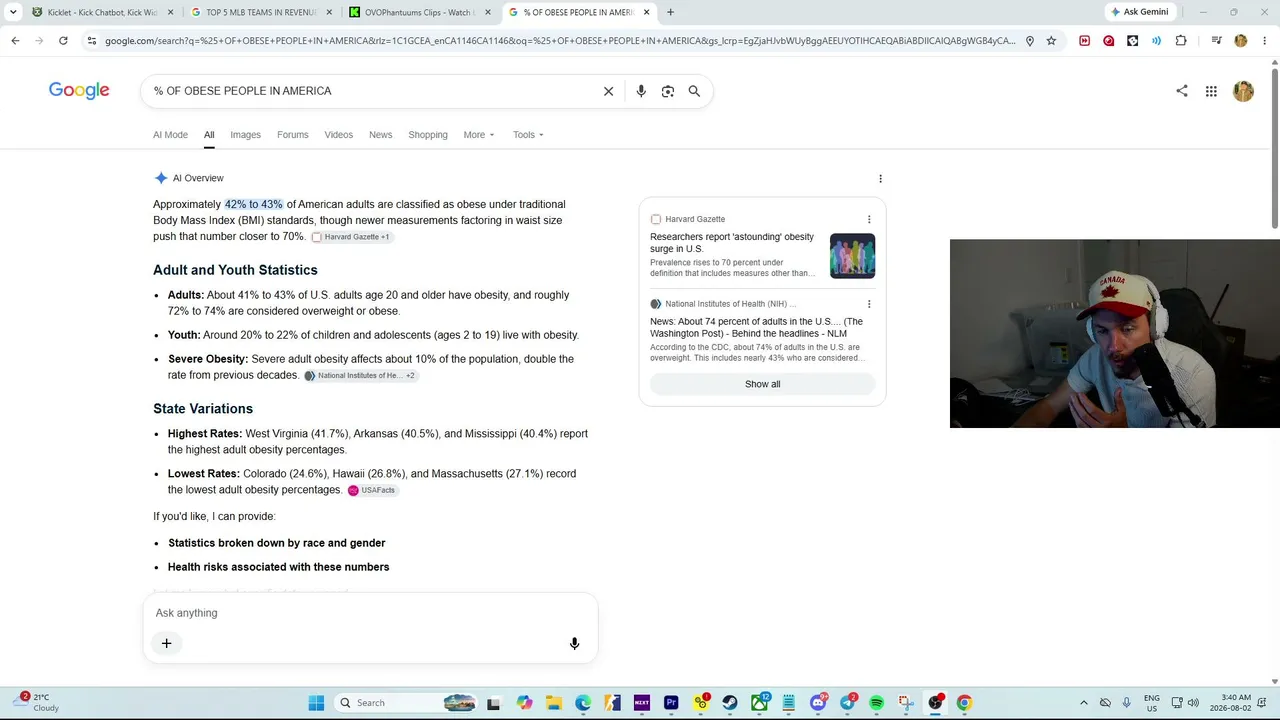Switch to the Kicklet browser tab
Viewport: 1280px width, 720px height.
(x=103, y=12)
